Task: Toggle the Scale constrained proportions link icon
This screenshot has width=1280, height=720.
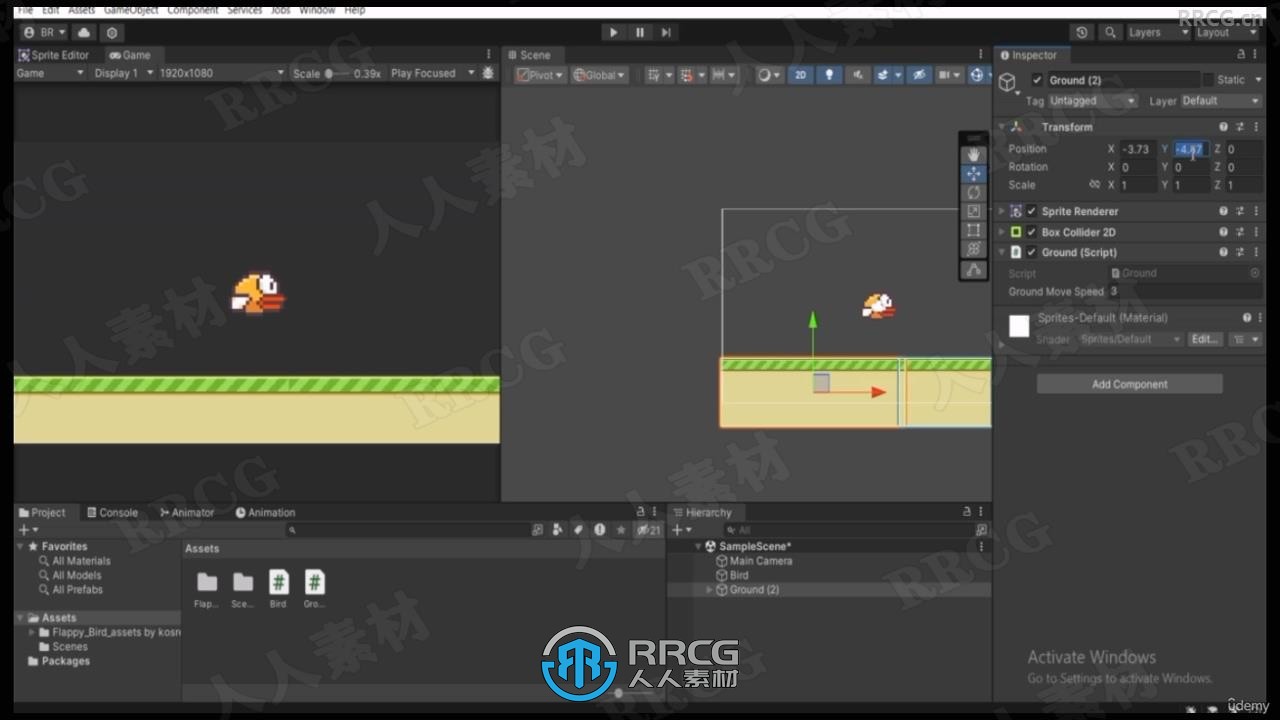Action: (x=1094, y=185)
